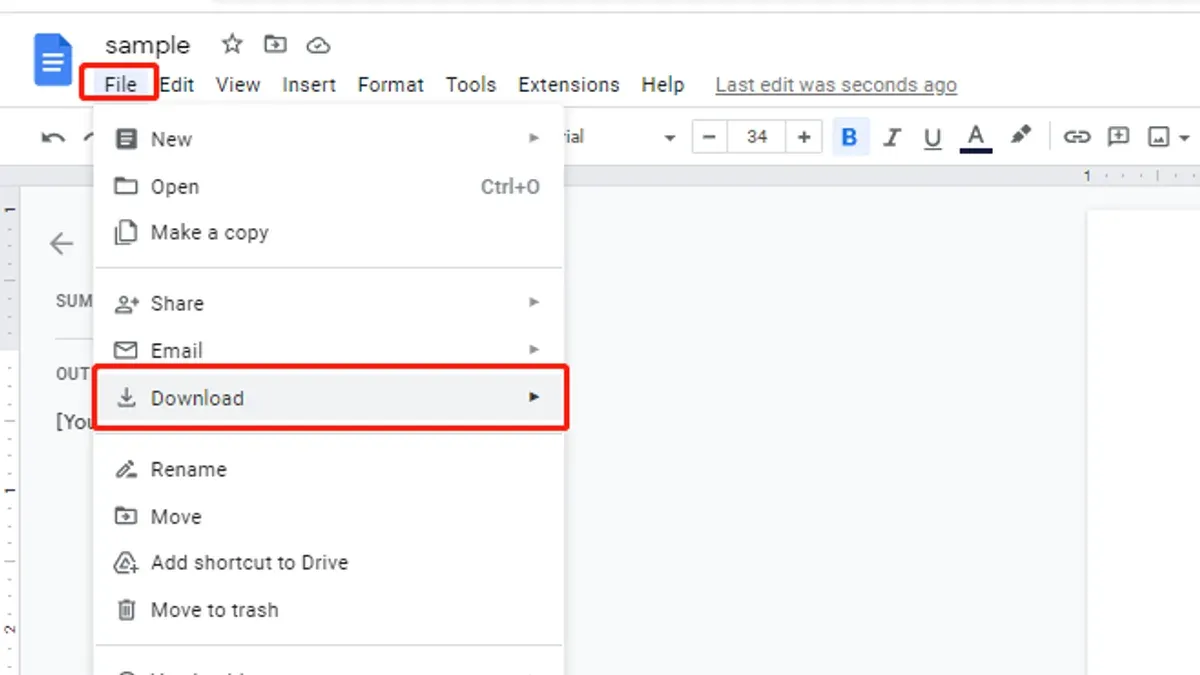The height and width of the screenshot is (675, 1200).
Task: Click the Add comment icon
Action: pyautogui.click(x=1118, y=137)
